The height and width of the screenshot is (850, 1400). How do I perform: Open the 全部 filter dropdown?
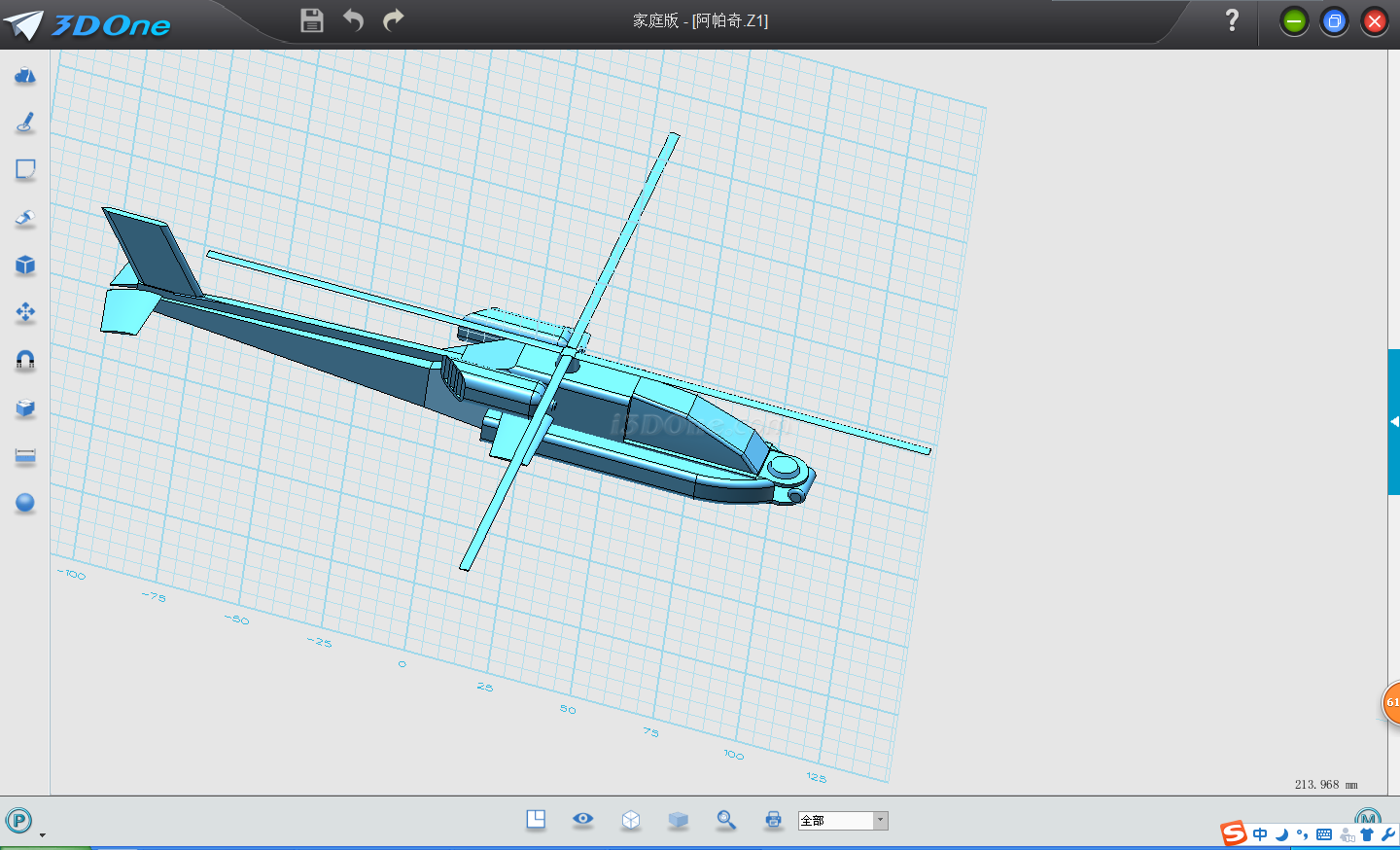[880, 821]
